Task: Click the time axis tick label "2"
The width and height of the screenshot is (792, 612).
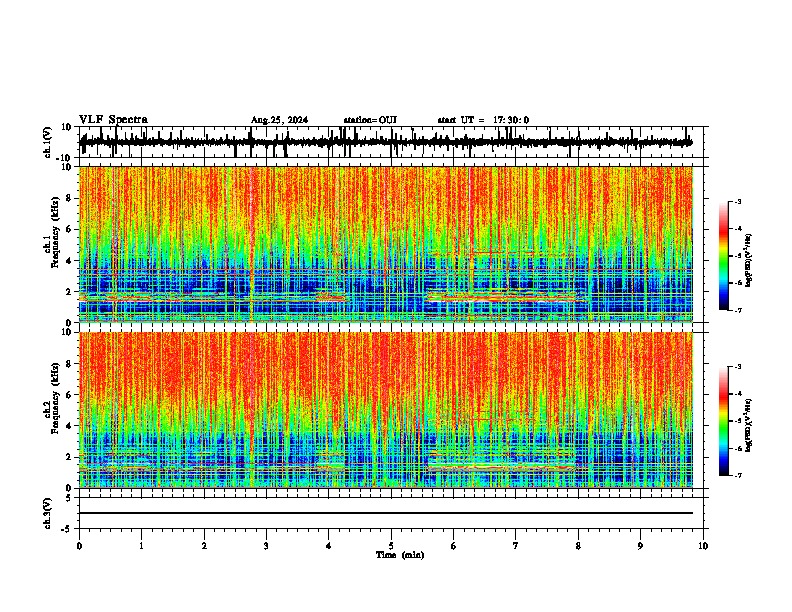Action: click(x=204, y=546)
